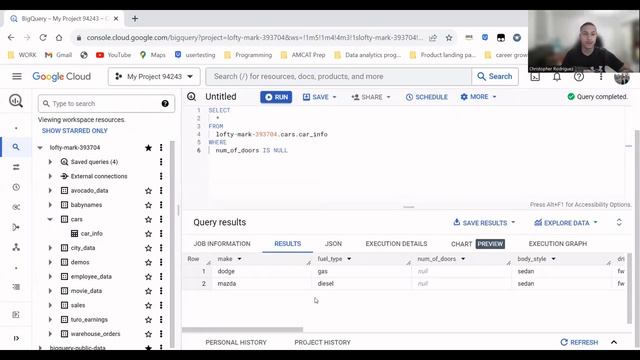Star the car_info table
The height and width of the screenshot is (360, 640).
148,233
